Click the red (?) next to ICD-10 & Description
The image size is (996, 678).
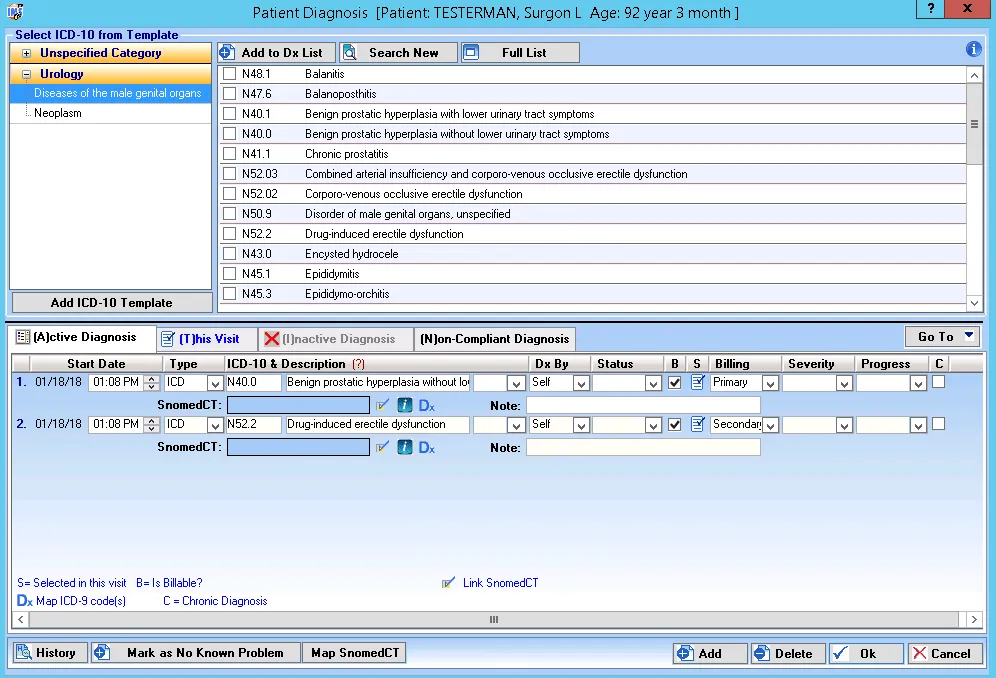point(358,365)
